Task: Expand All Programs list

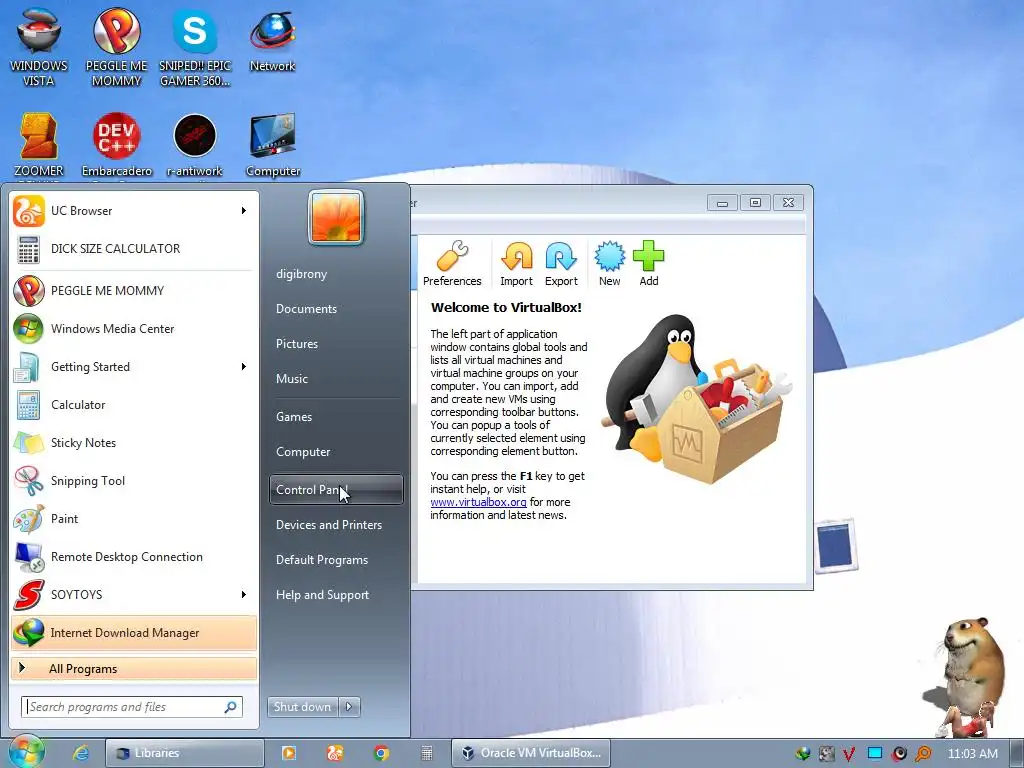Action: (x=134, y=669)
